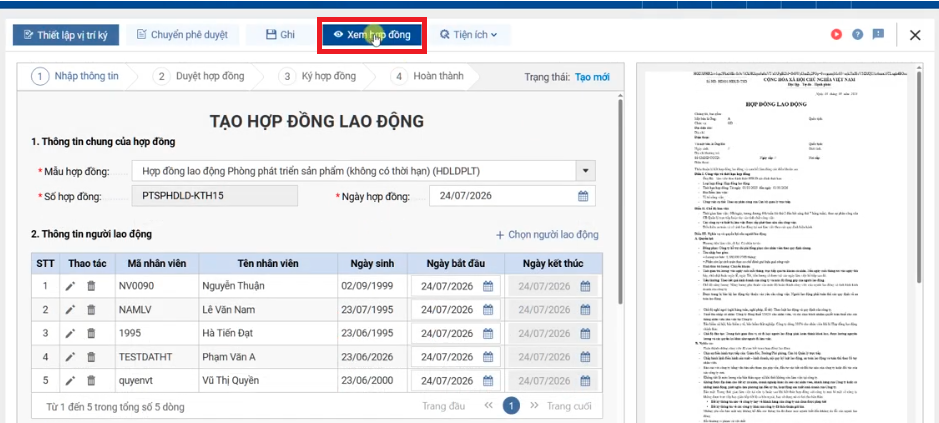
Task: Click Chuyển phê duyệt button
Action: 182,35
